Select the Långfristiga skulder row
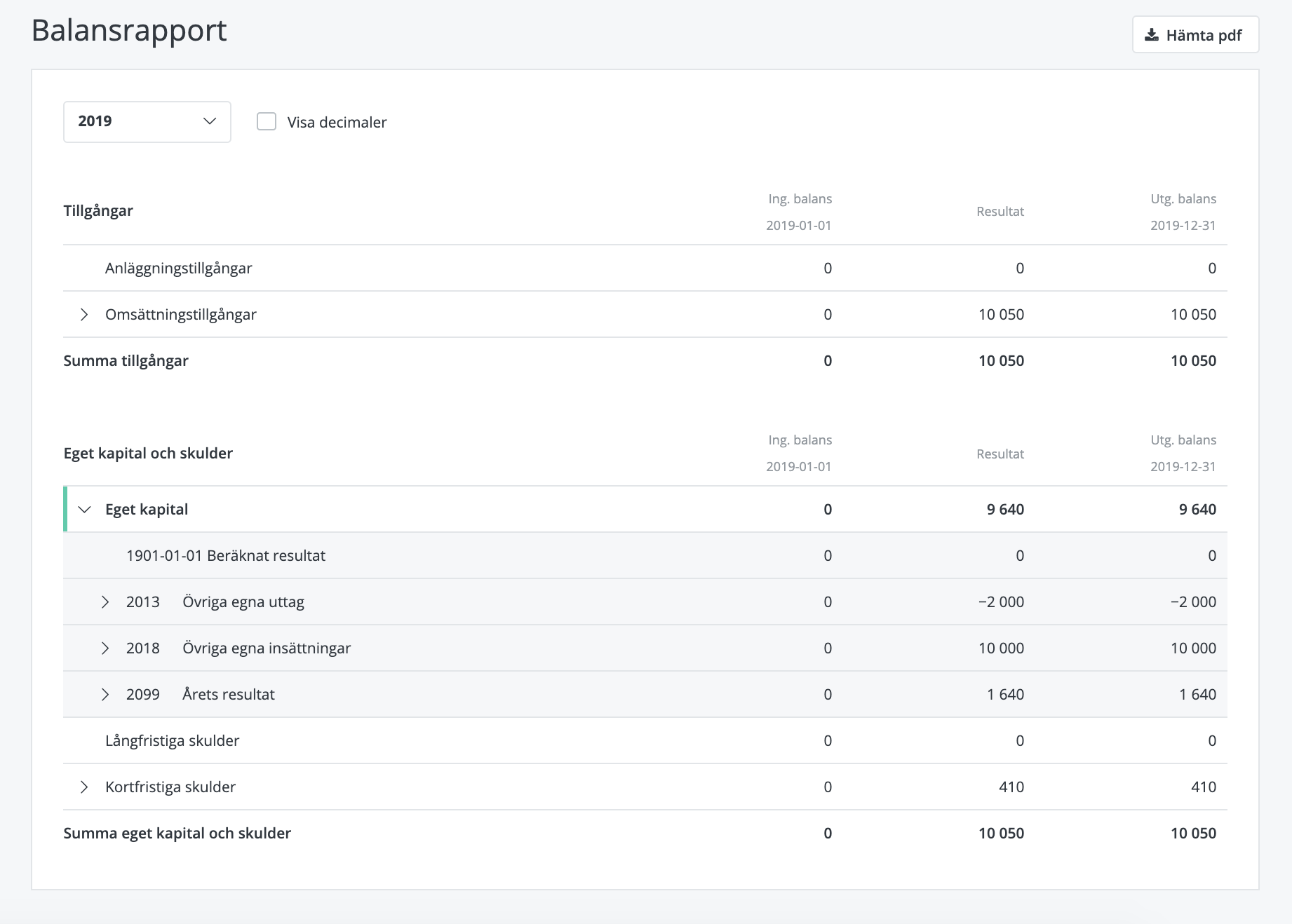 172,741
